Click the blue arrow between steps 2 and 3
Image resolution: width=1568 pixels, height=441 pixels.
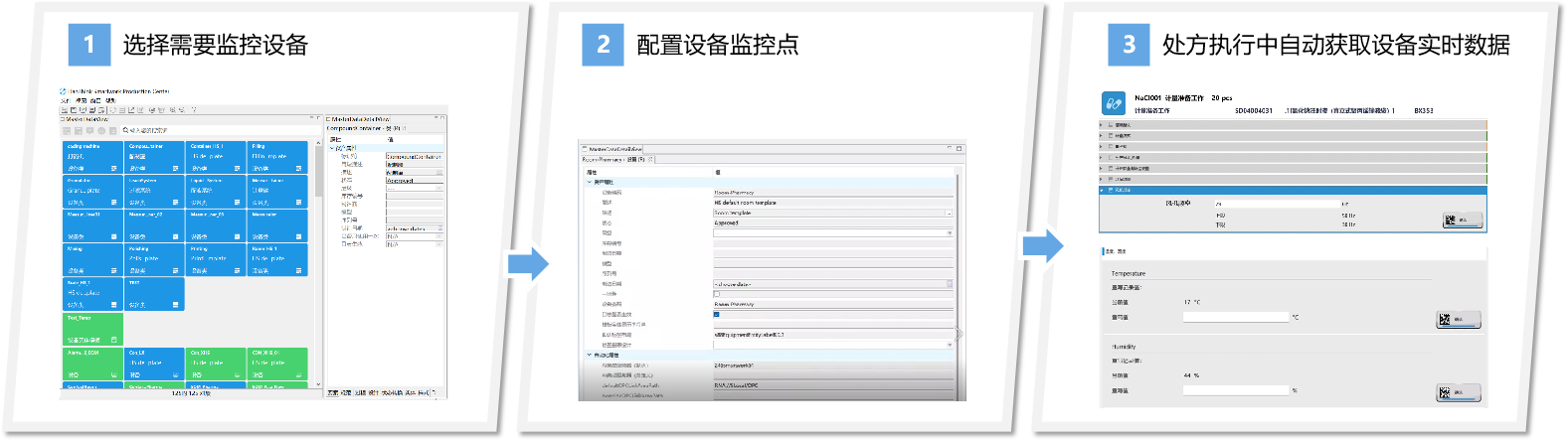tap(1042, 246)
